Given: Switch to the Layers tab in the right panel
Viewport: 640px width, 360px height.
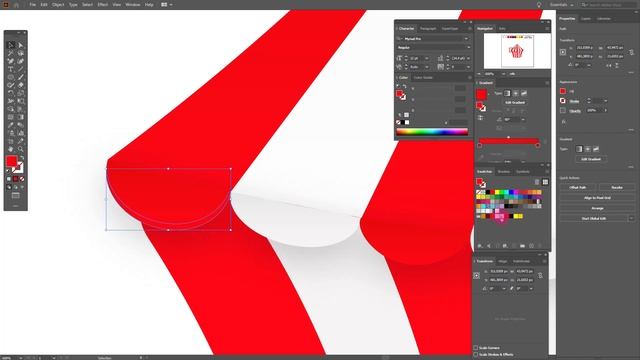Looking at the screenshot, I should point(586,19).
